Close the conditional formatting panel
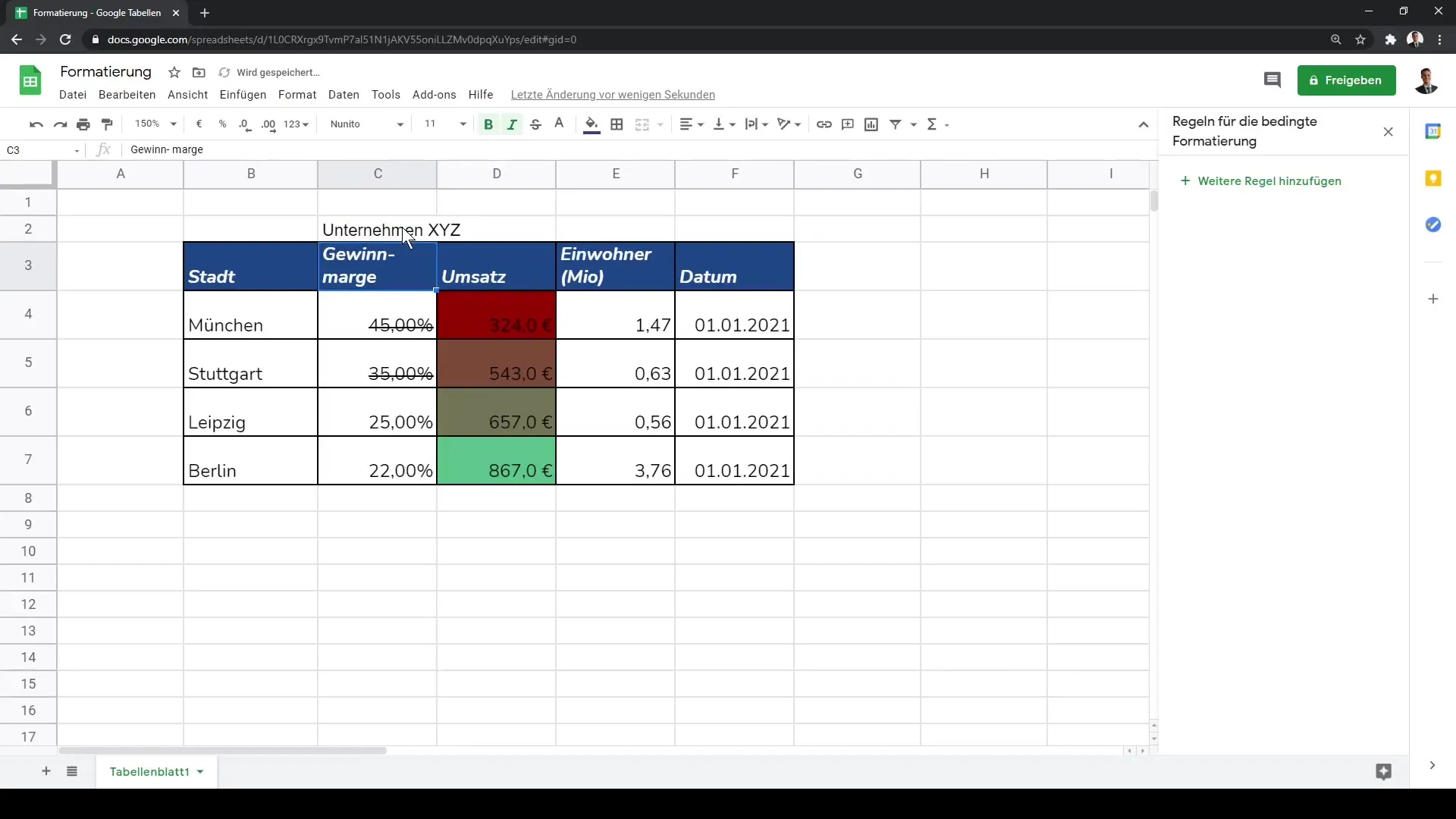The image size is (1456, 819). coord(1389,132)
